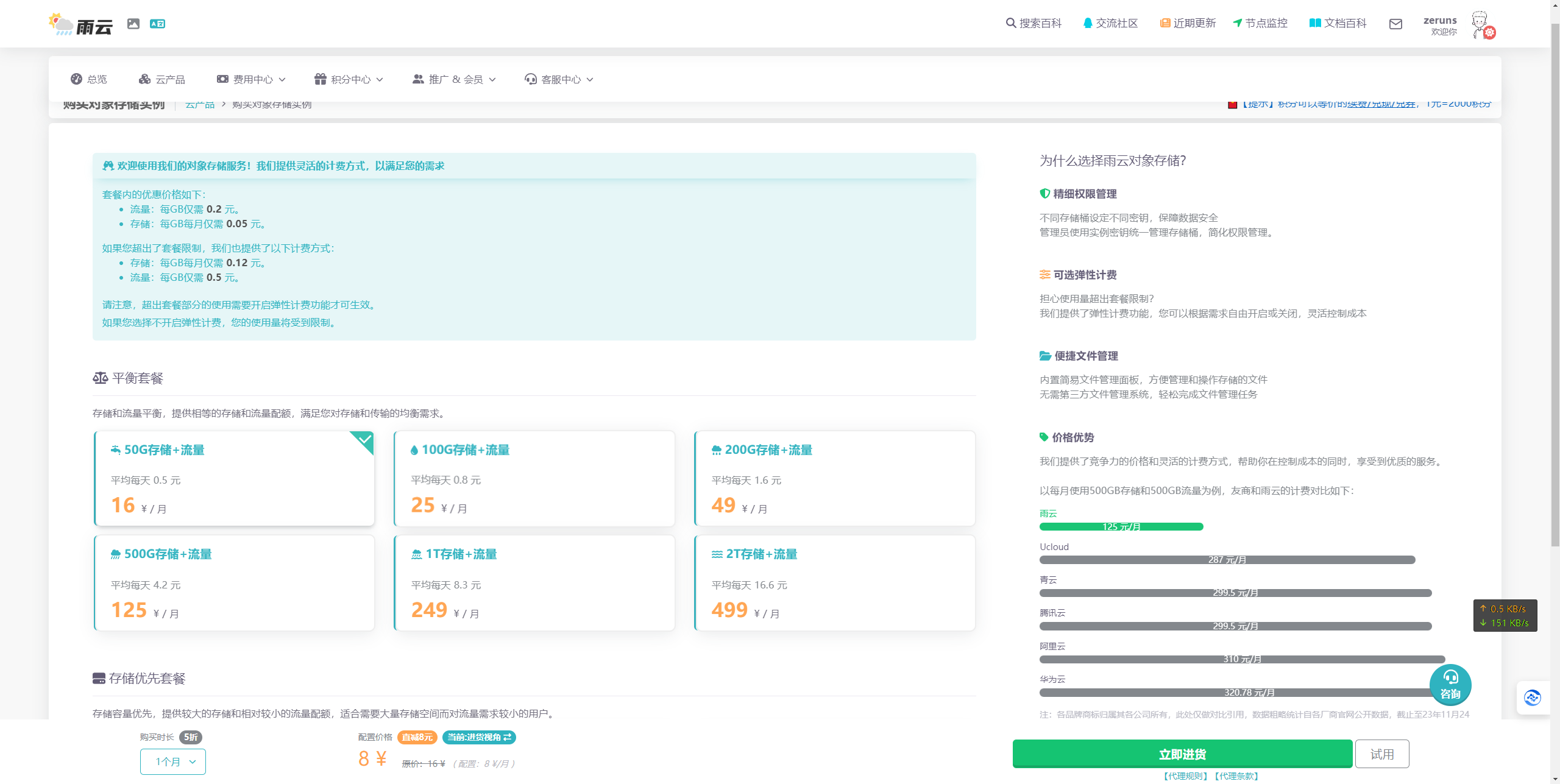1560x784 pixels.
Task: Click the 云产品 breadcrumb link
Action: 200,105
